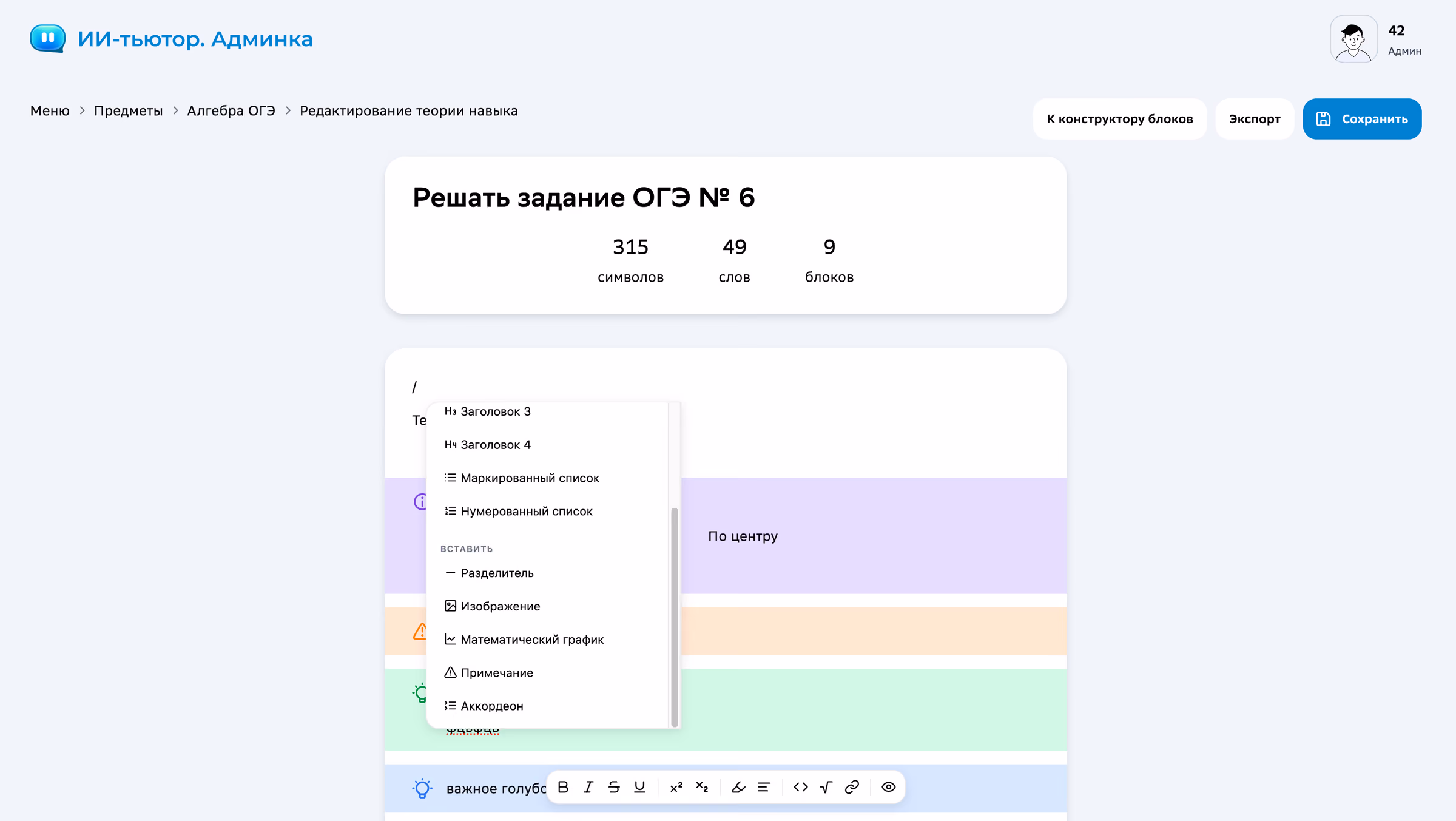Open text alignment options

click(764, 787)
